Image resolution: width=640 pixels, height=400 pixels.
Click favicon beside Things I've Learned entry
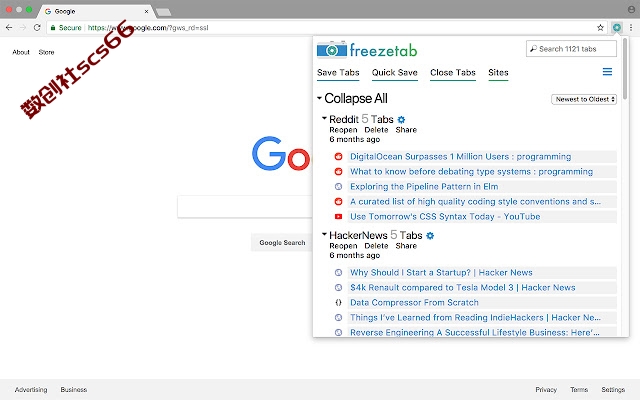[x=338, y=317]
